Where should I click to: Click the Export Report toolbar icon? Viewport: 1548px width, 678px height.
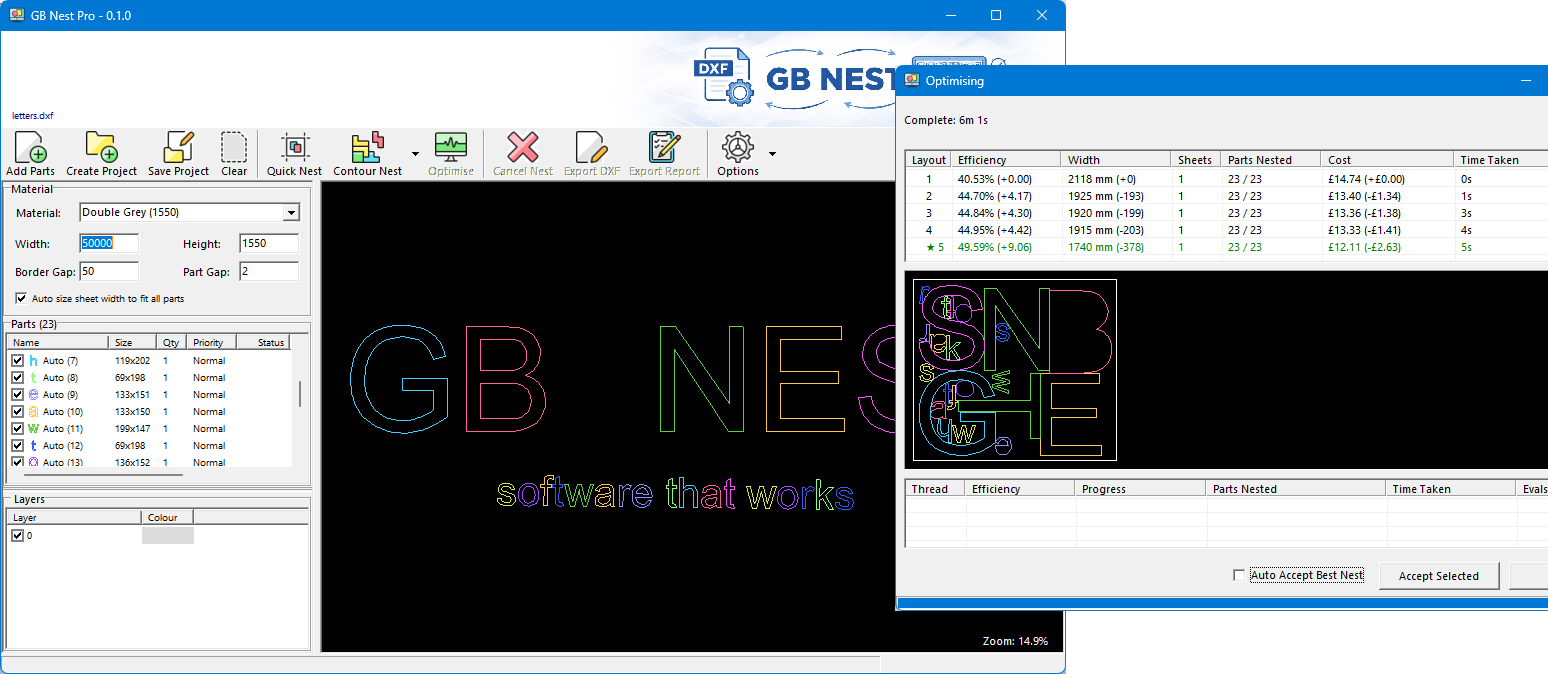[664, 148]
